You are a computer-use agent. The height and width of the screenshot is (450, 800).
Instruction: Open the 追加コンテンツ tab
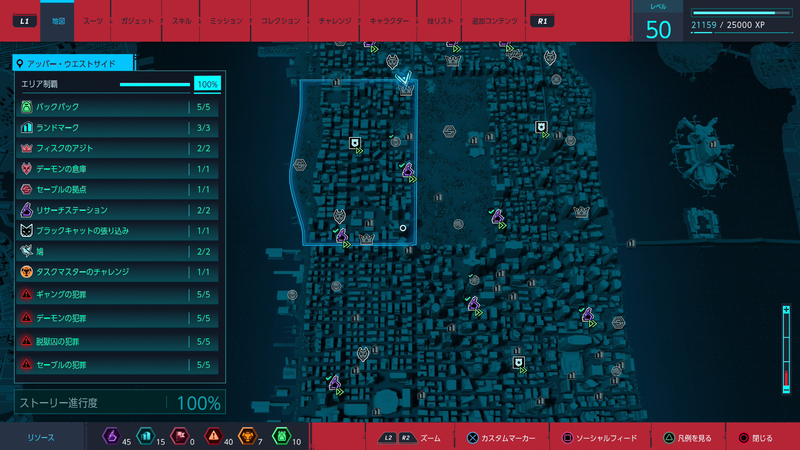(494, 21)
